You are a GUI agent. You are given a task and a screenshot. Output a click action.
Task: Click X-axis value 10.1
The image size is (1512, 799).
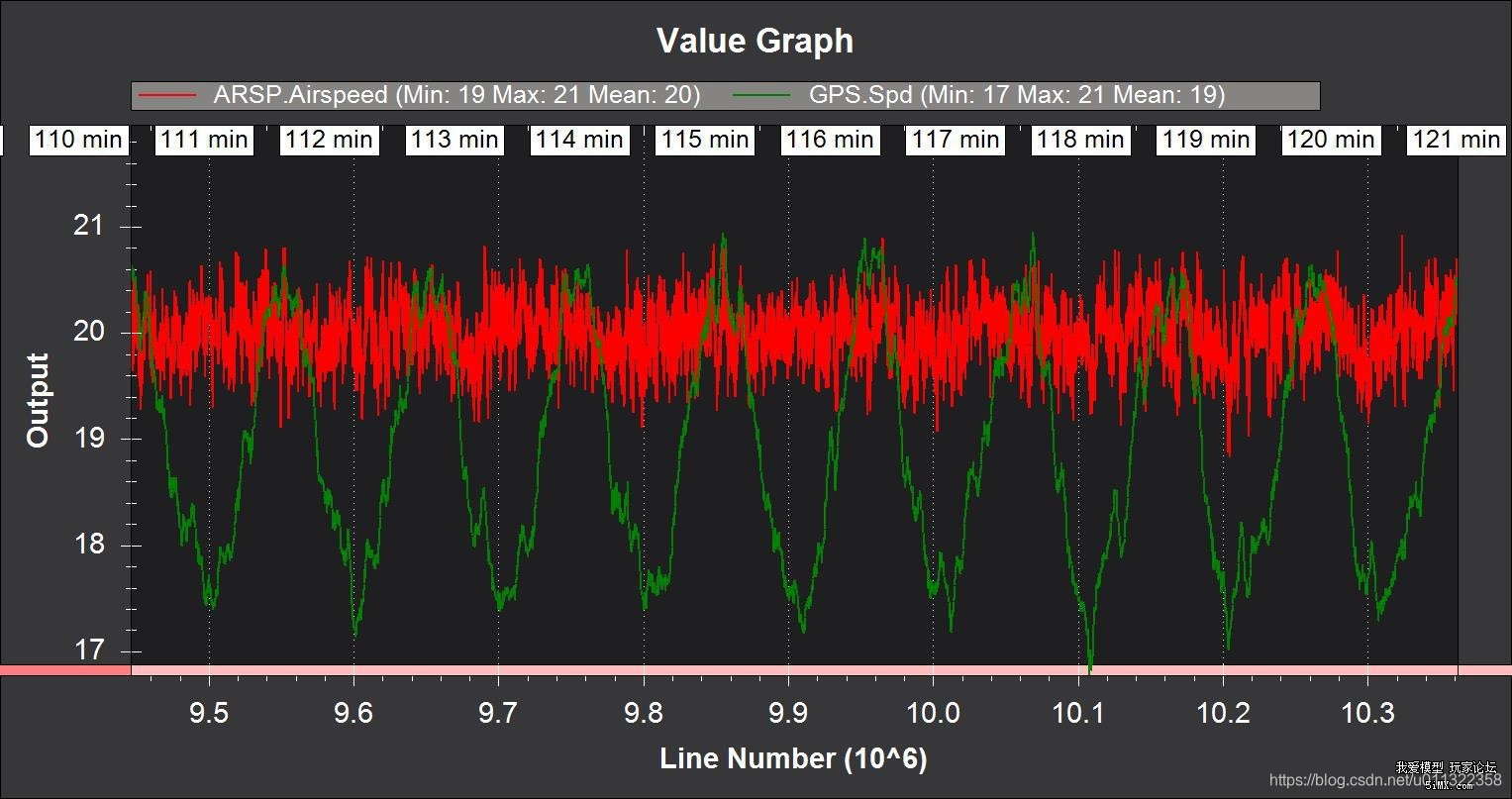click(x=1078, y=712)
